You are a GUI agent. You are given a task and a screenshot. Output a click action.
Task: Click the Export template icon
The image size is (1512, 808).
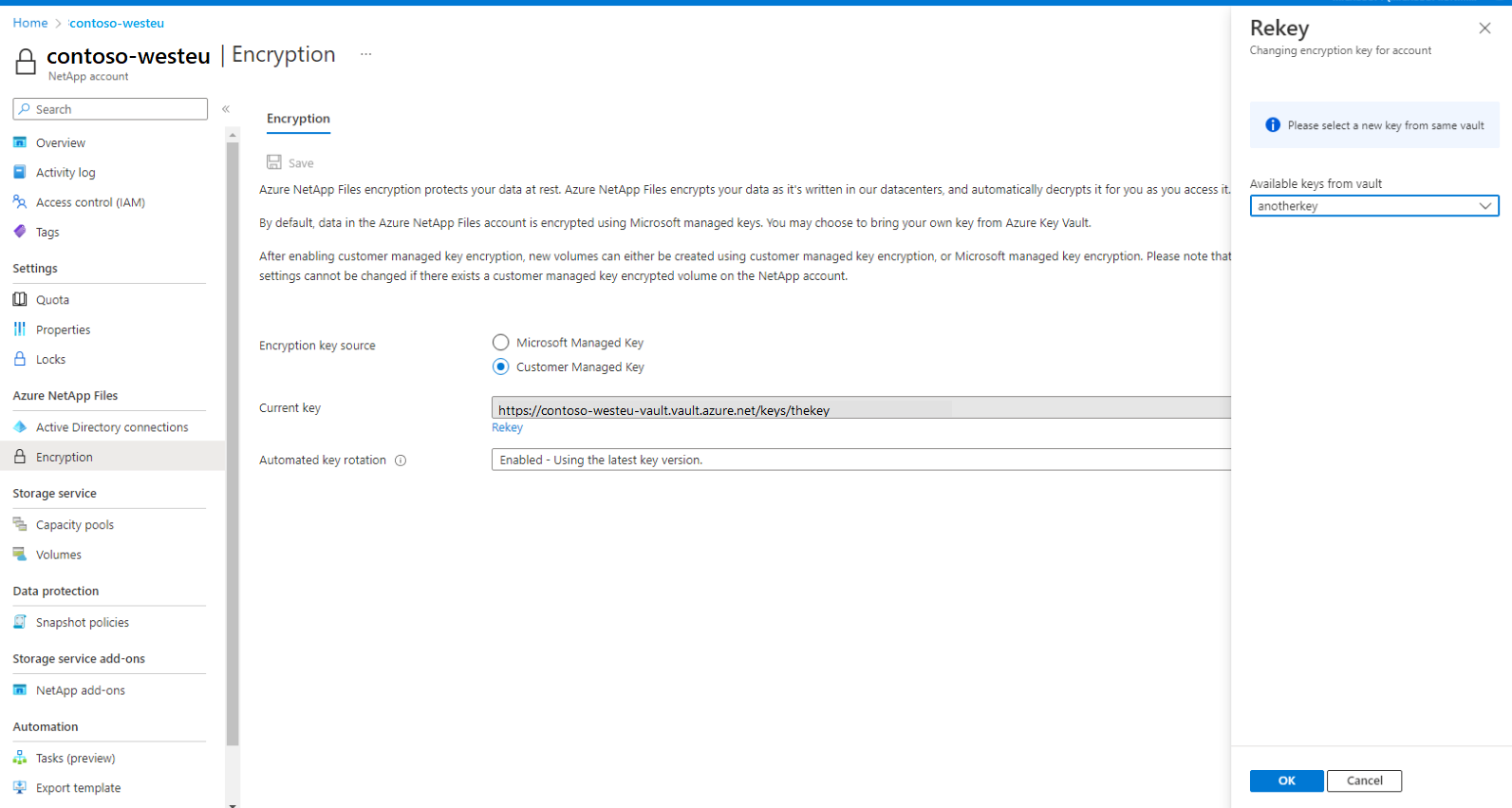[x=20, y=787]
